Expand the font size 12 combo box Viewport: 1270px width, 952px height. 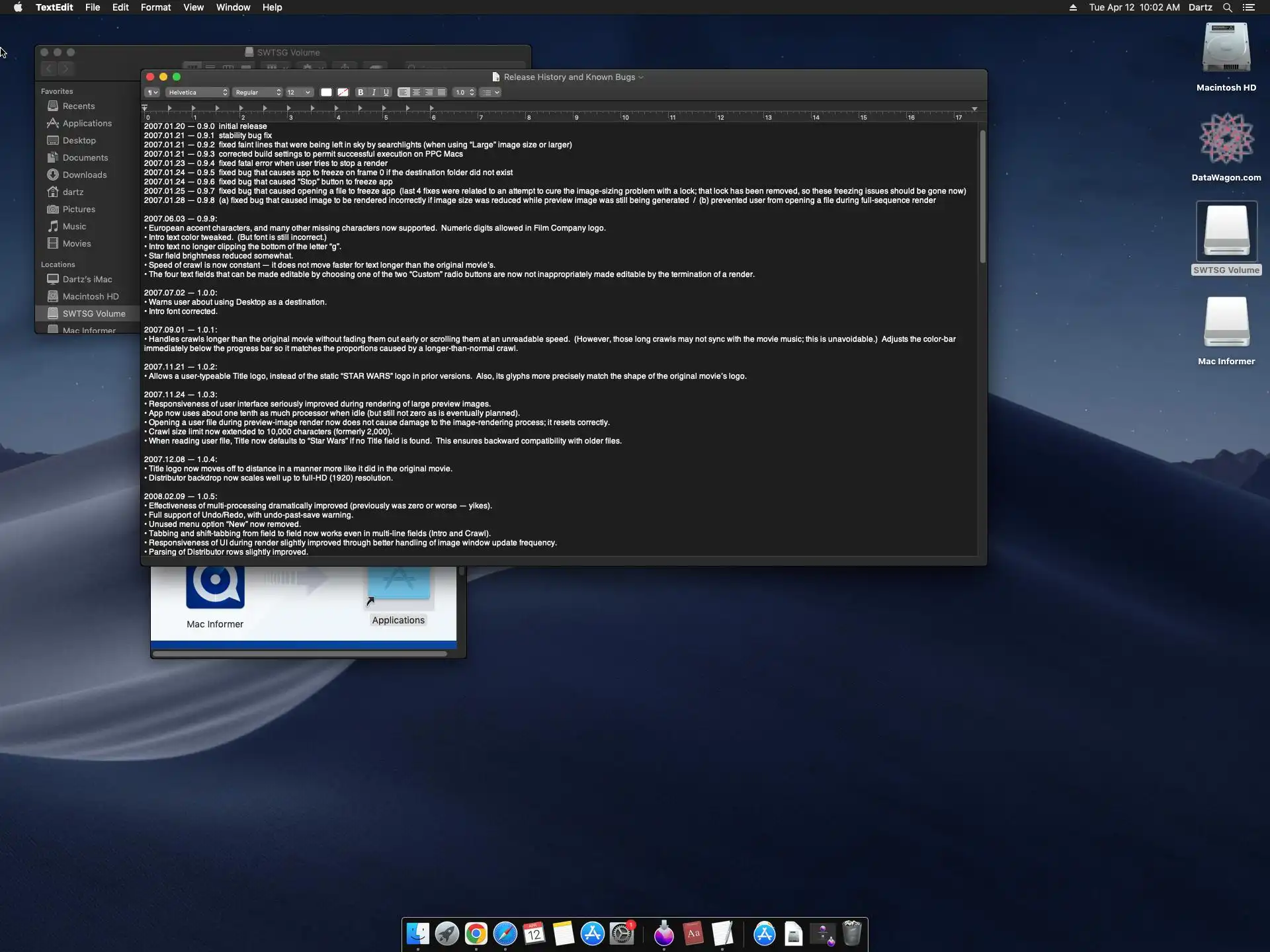pyautogui.click(x=308, y=93)
